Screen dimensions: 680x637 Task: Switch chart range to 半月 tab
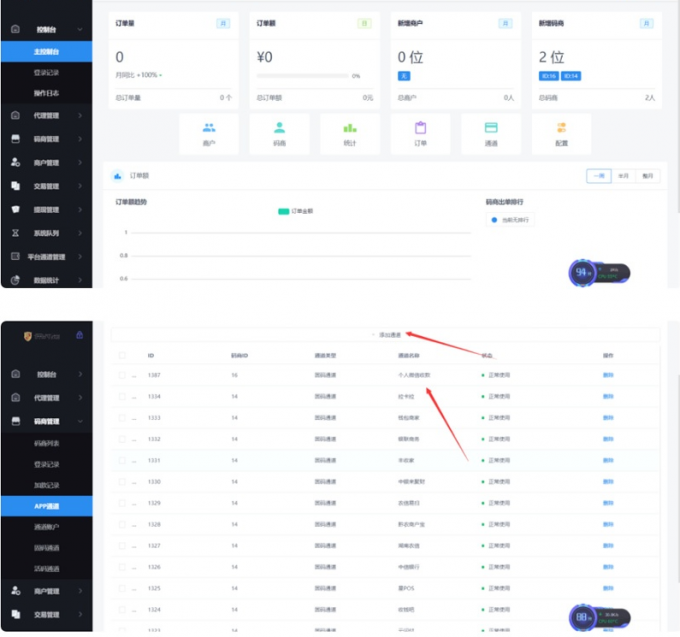tap(623, 176)
